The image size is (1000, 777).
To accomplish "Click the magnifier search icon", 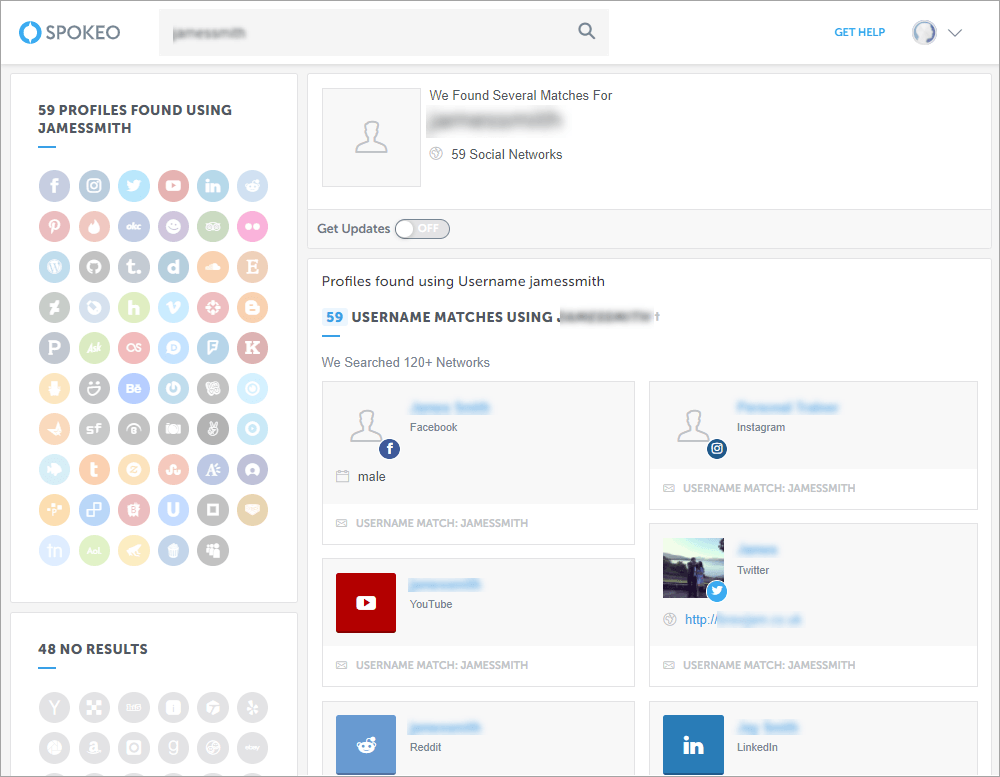I will [587, 31].
